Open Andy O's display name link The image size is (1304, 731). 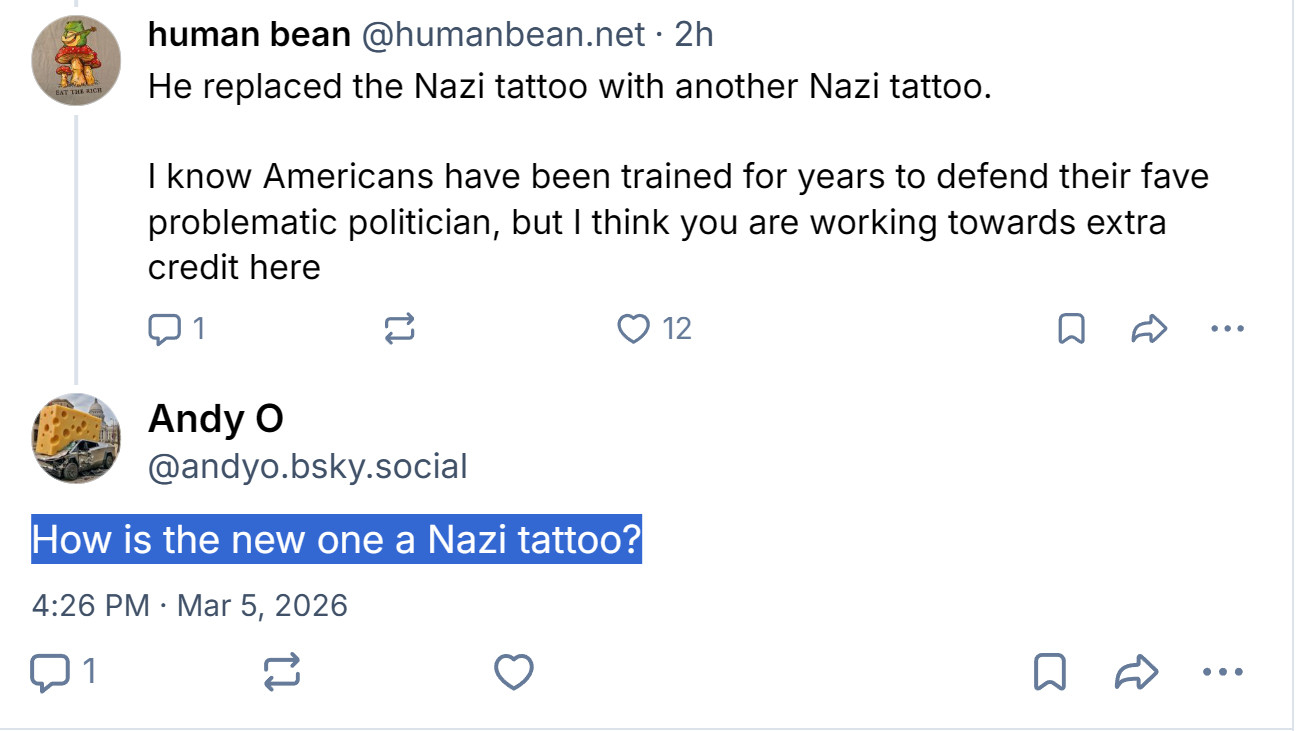point(215,419)
